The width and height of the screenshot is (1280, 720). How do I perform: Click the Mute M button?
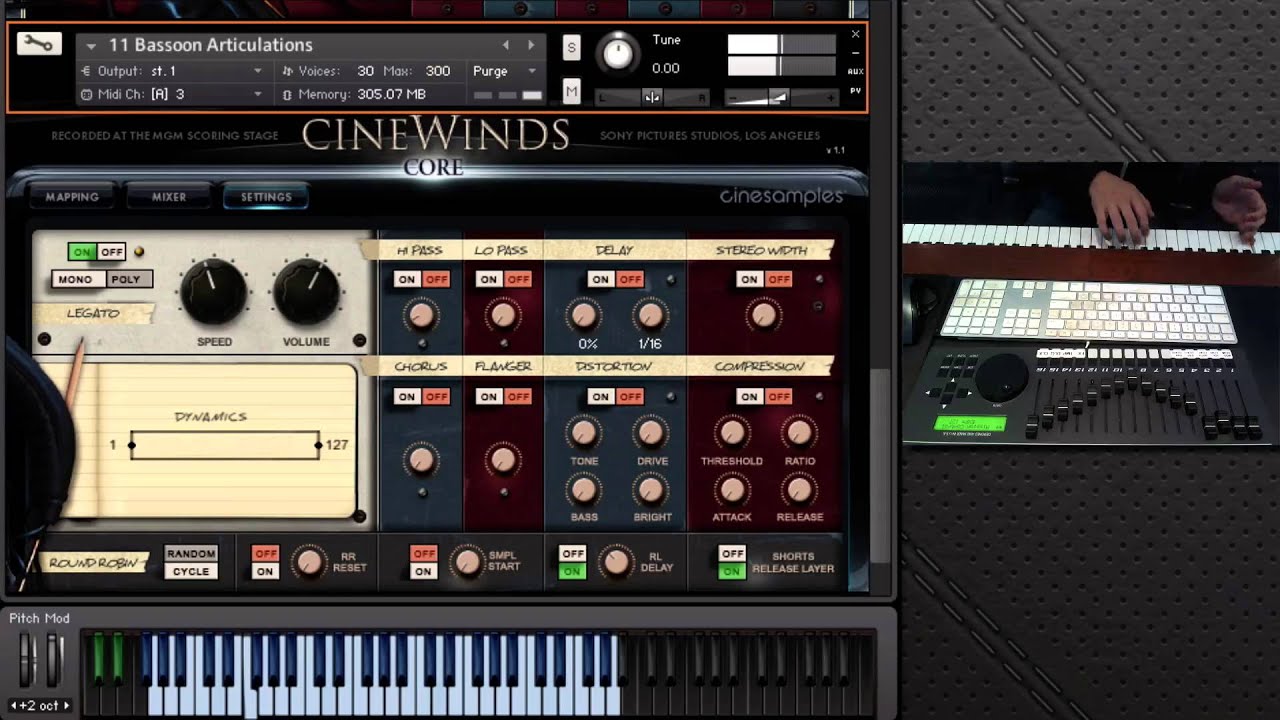pyautogui.click(x=571, y=92)
